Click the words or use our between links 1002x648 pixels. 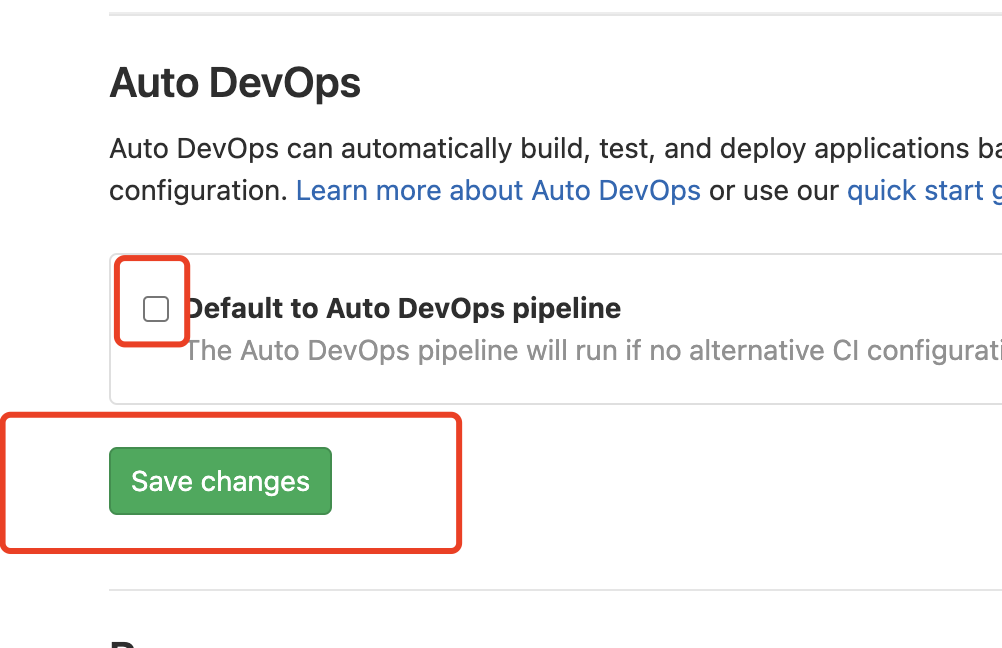coord(774,190)
